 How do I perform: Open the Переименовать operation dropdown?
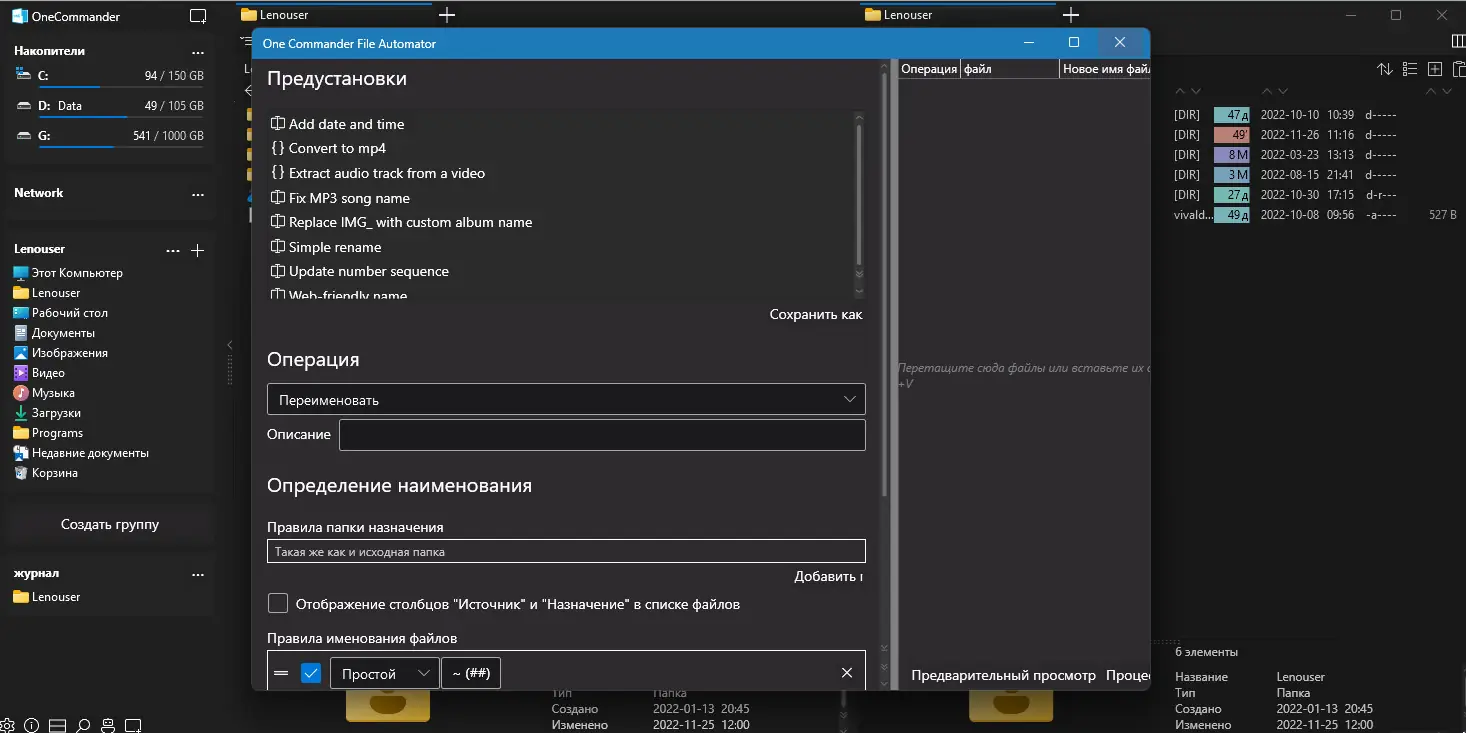566,399
